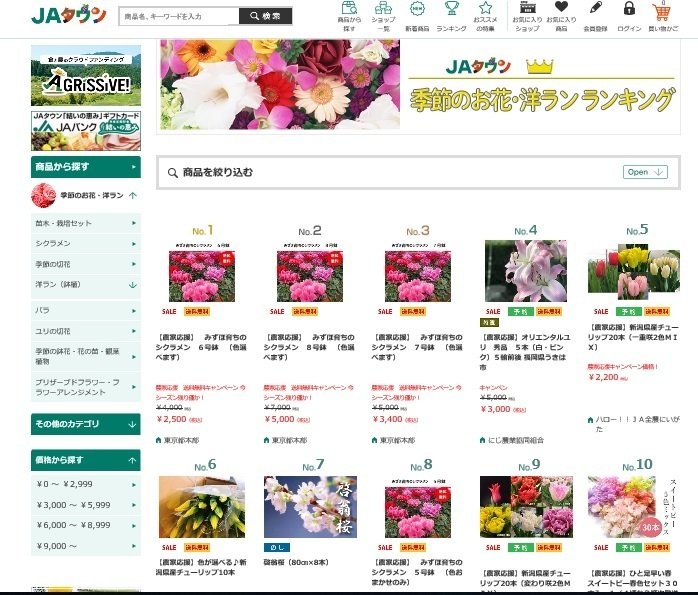Expand the その他のカテゴリ section
698x595 pixels.
86,424
